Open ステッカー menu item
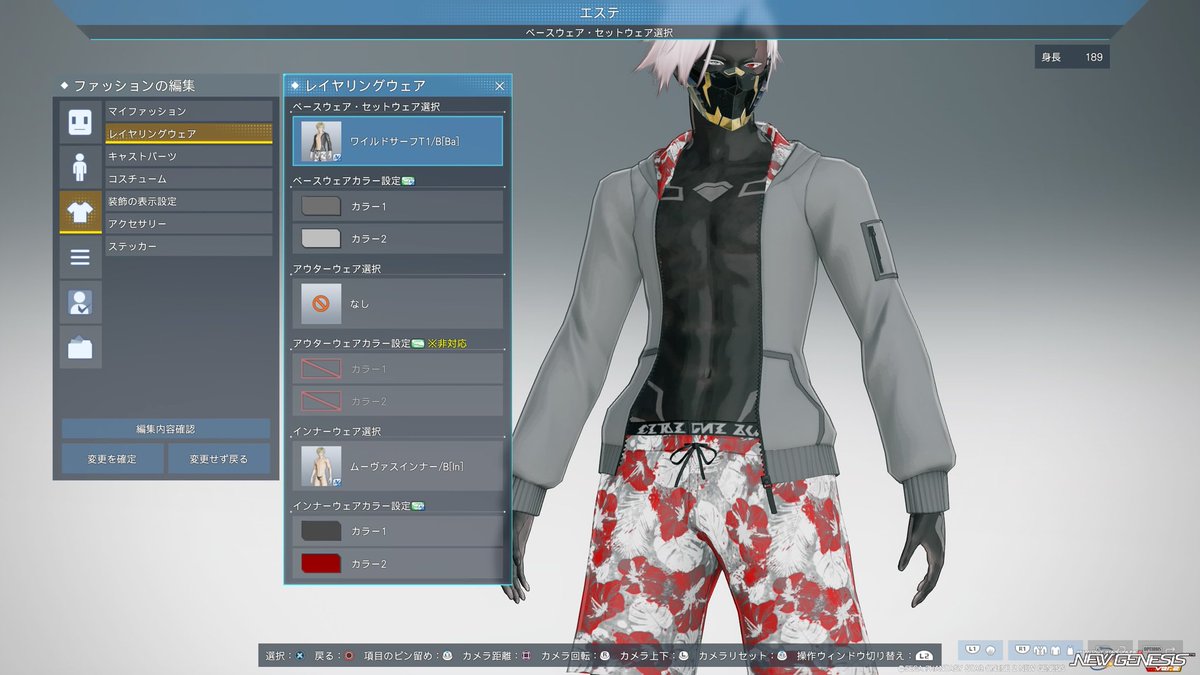Image resolution: width=1200 pixels, height=675 pixels. tap(189, 246)
